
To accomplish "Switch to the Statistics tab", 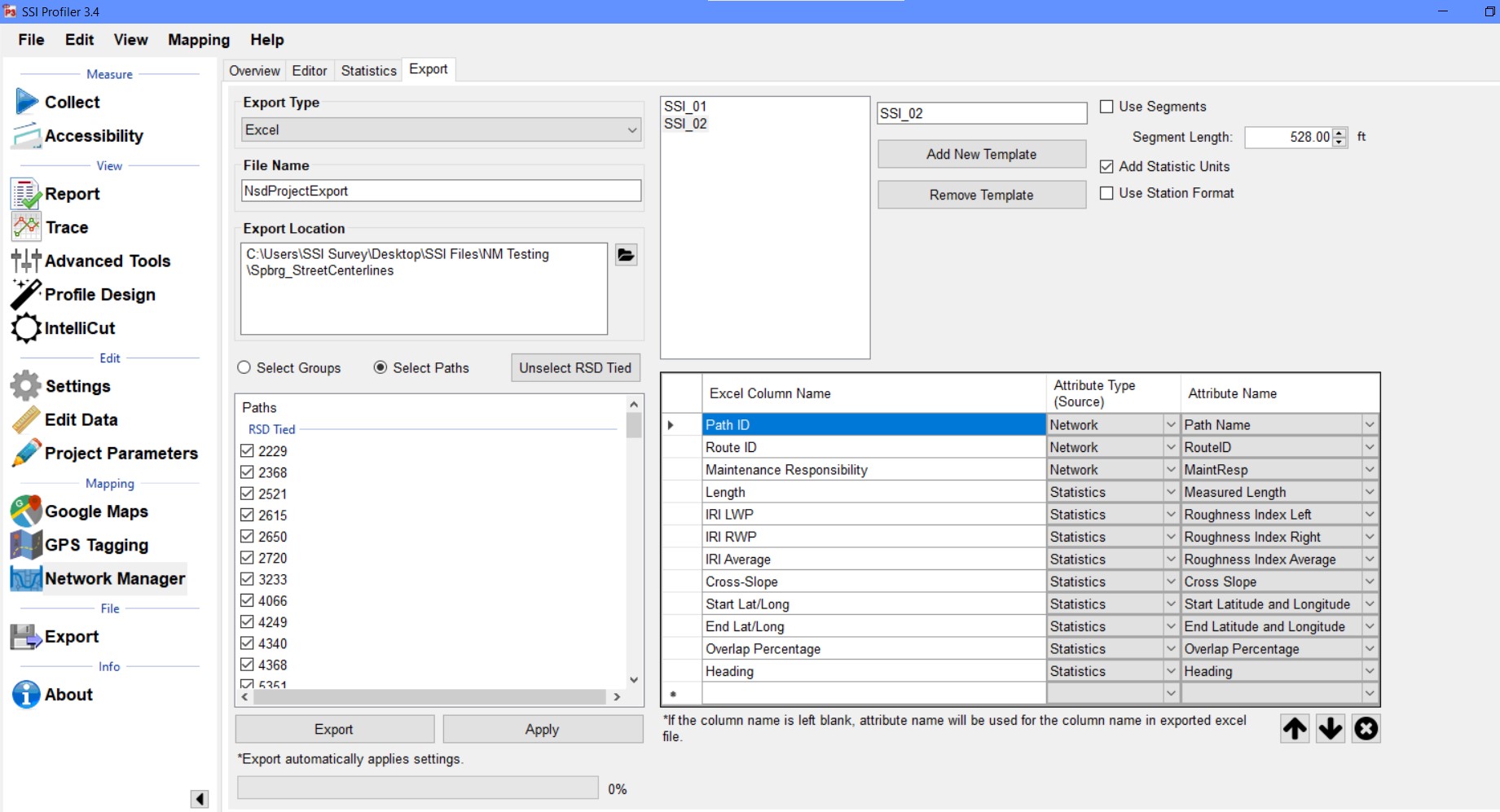I will [368, 71].
